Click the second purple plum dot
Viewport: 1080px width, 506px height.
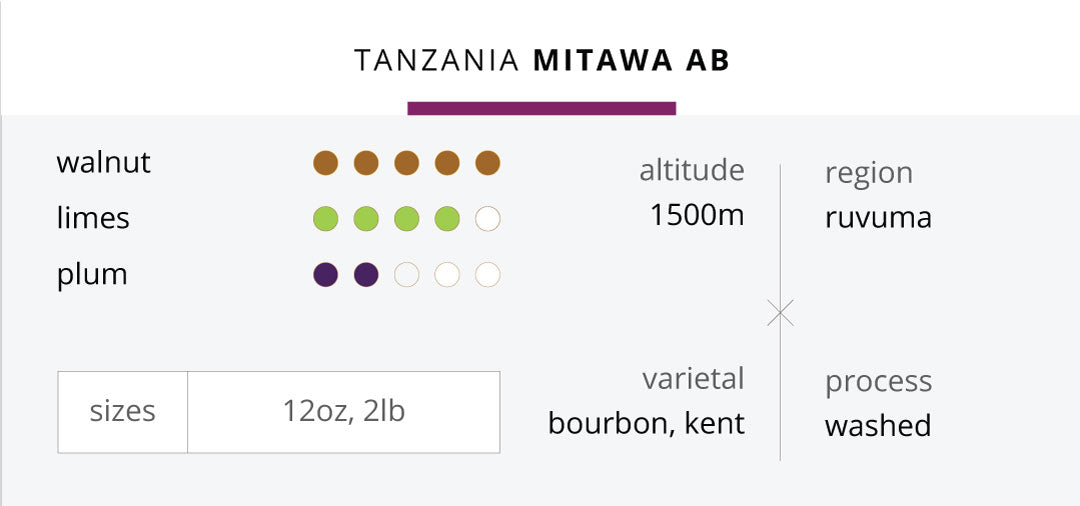click(366, 275)
